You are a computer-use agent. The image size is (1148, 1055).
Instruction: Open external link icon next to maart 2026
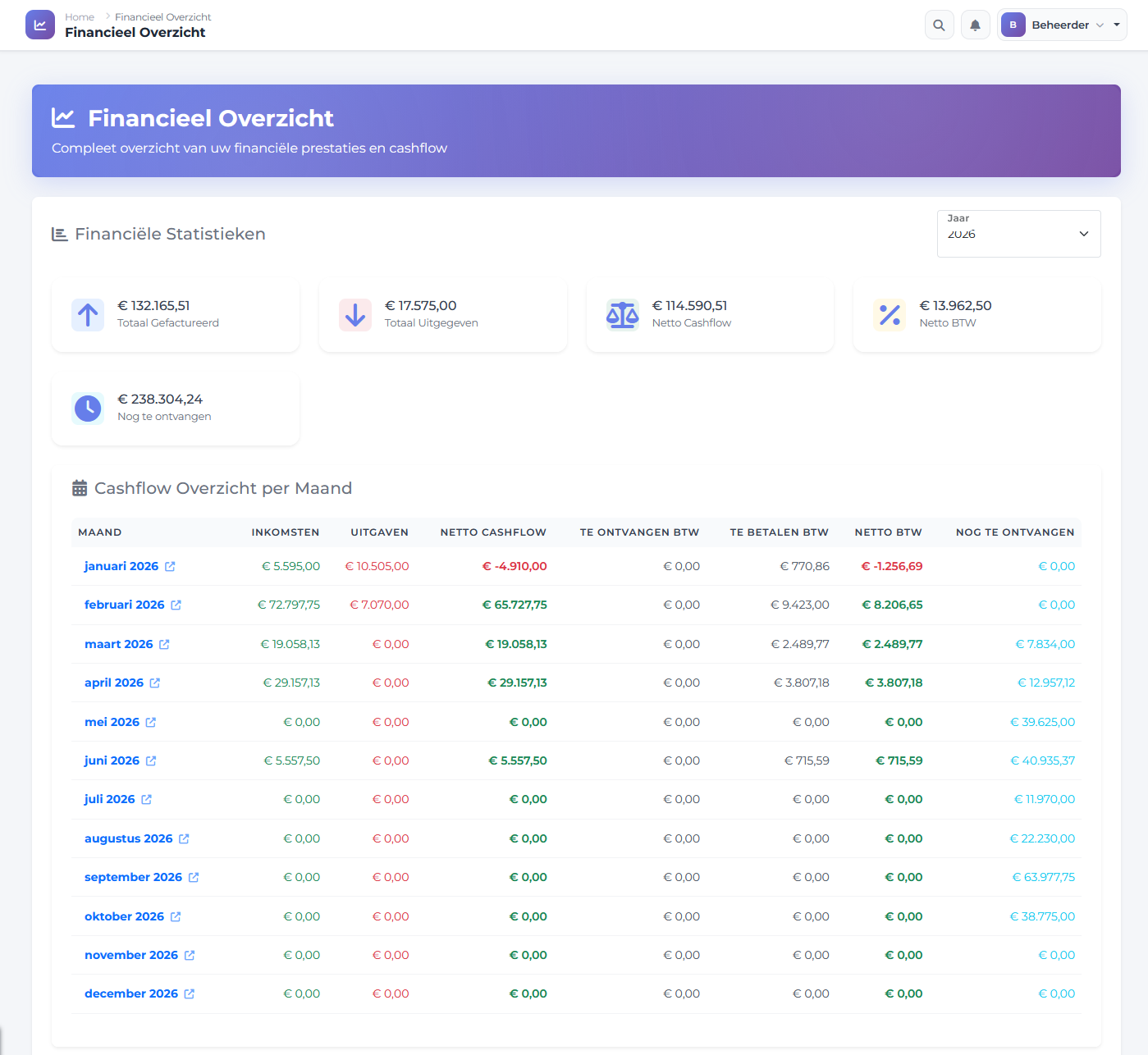coord(164,645)
